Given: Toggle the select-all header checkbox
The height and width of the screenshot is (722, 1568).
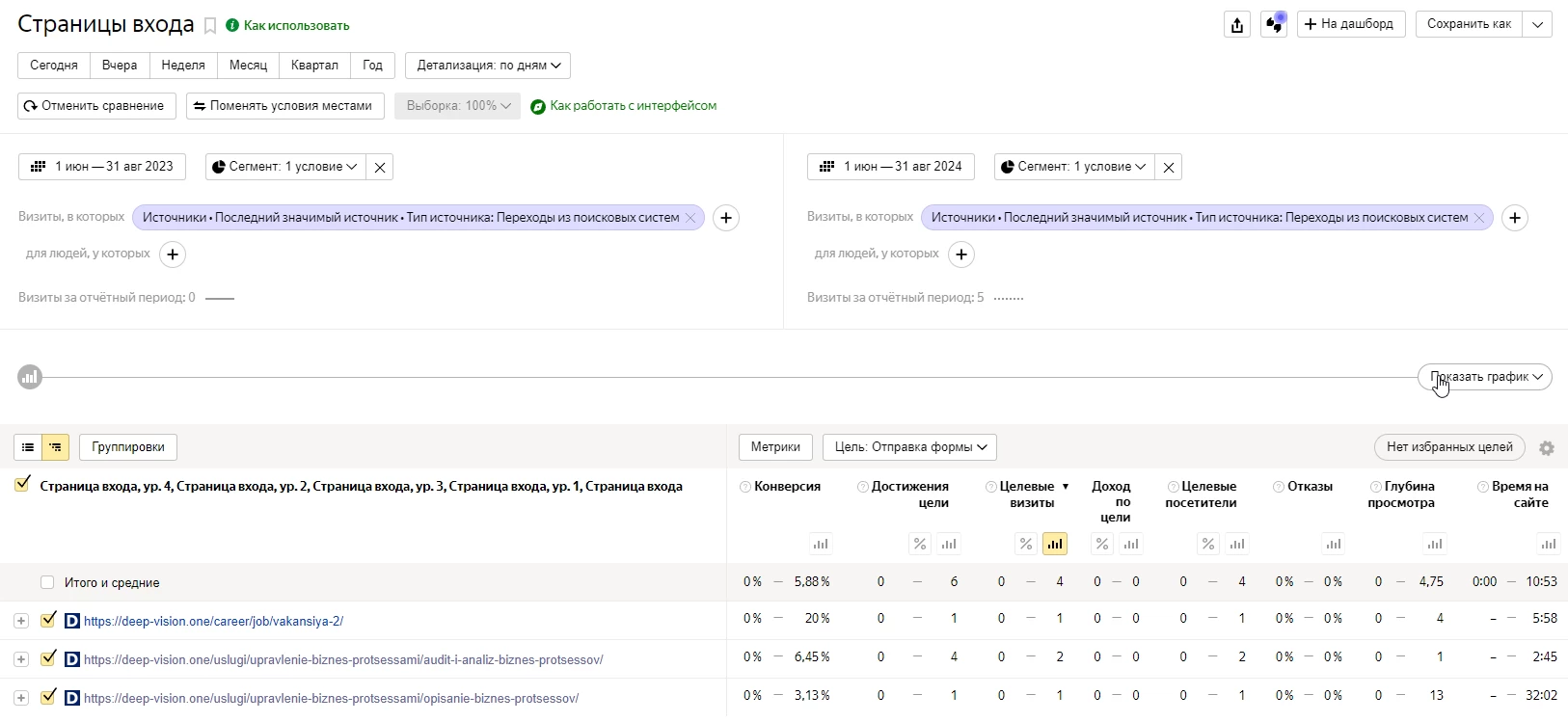Looking at the screenshot, I should pyautogui.click(x=22, y=485).
